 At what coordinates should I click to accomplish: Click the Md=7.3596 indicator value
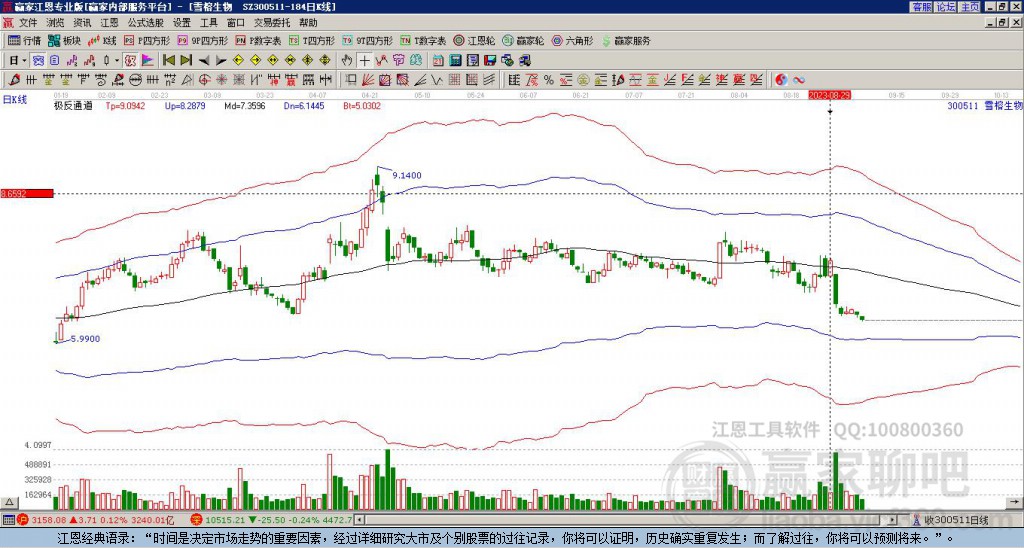(245, 105)
